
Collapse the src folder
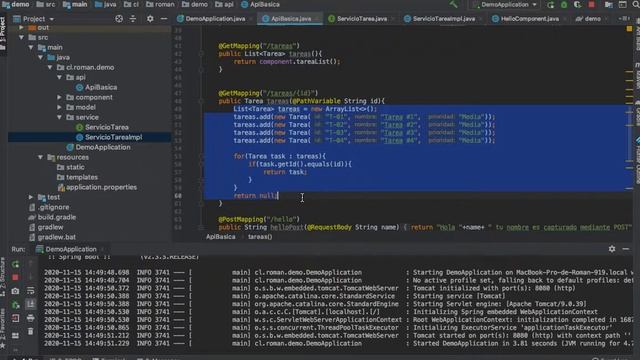point(21,38)
